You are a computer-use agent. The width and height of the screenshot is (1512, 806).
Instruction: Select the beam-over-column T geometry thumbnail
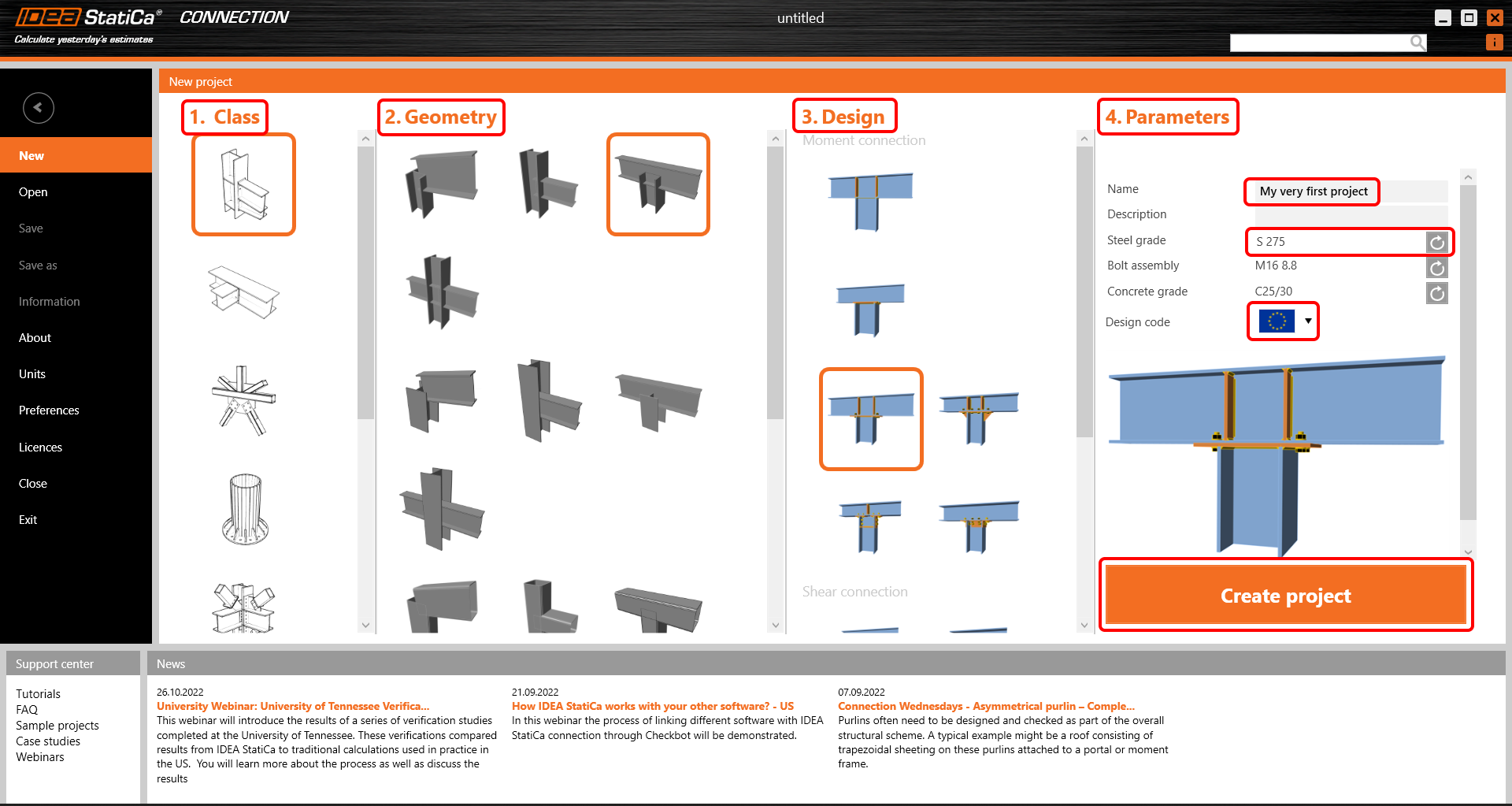(x=658, y=184)
